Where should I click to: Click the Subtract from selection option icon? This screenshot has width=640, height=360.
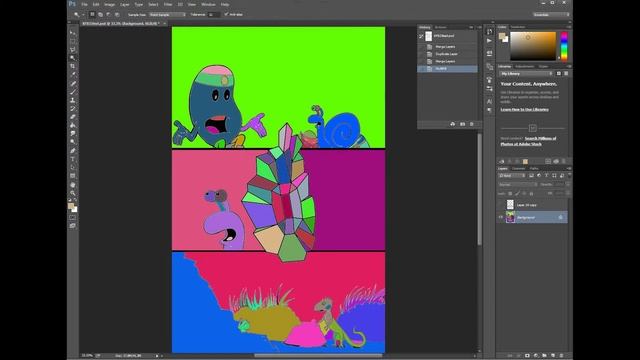coord(109,14)
